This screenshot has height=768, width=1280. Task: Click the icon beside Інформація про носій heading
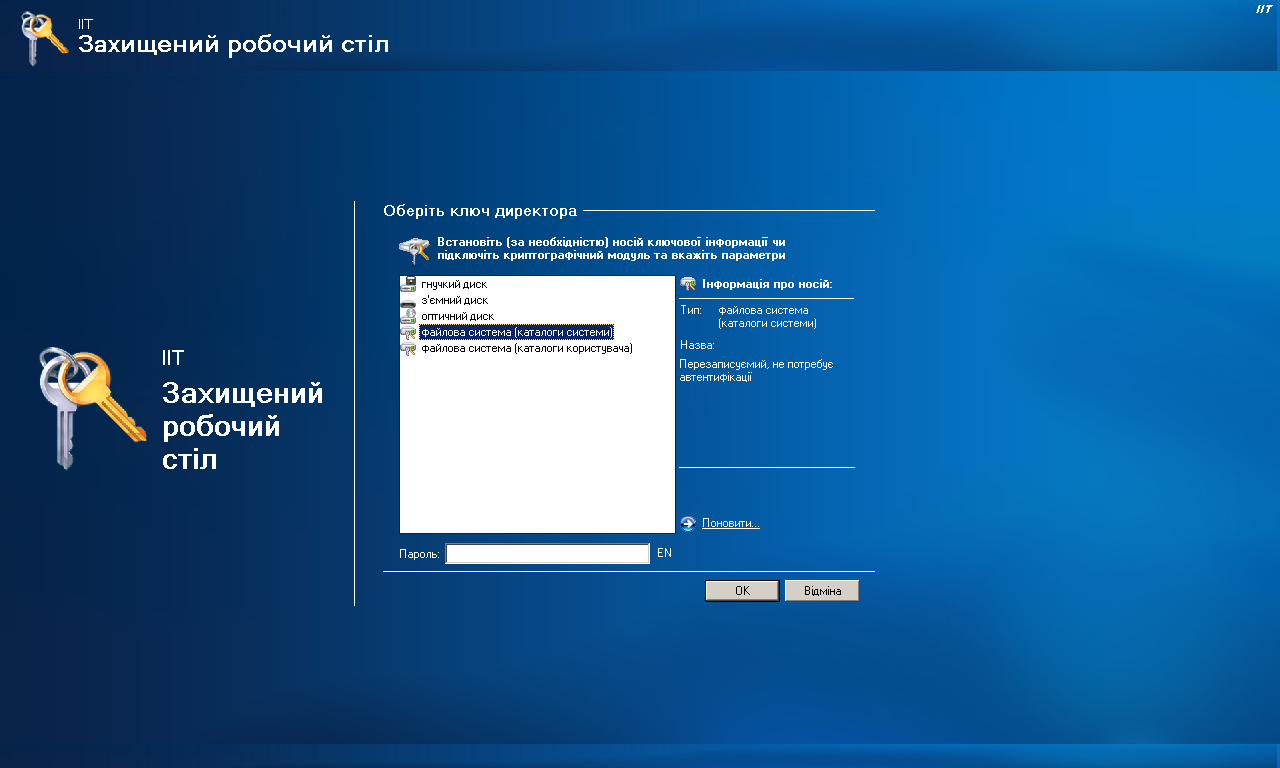click(x=688, y=284)
